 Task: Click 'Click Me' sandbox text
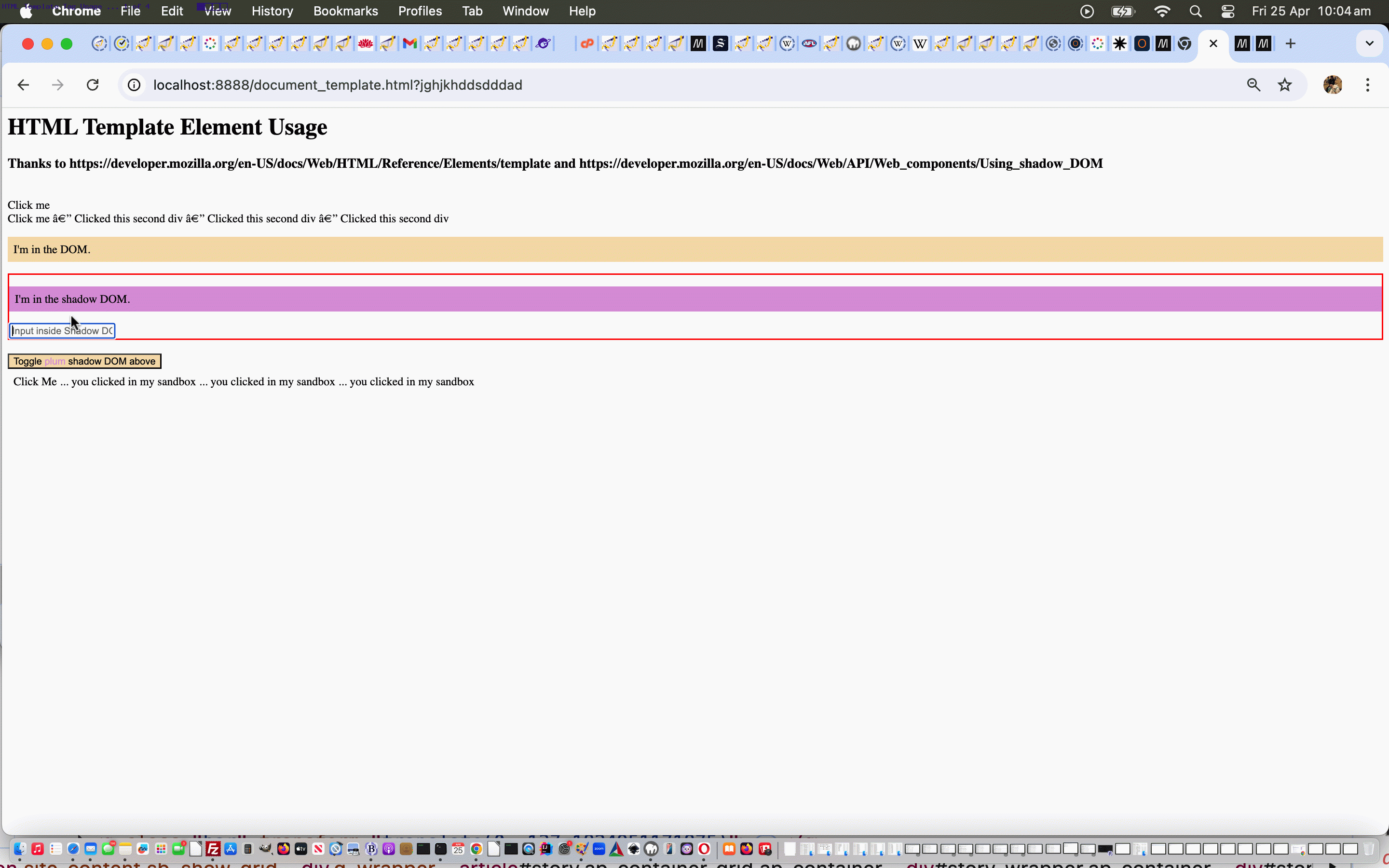[x=35, y=382]
